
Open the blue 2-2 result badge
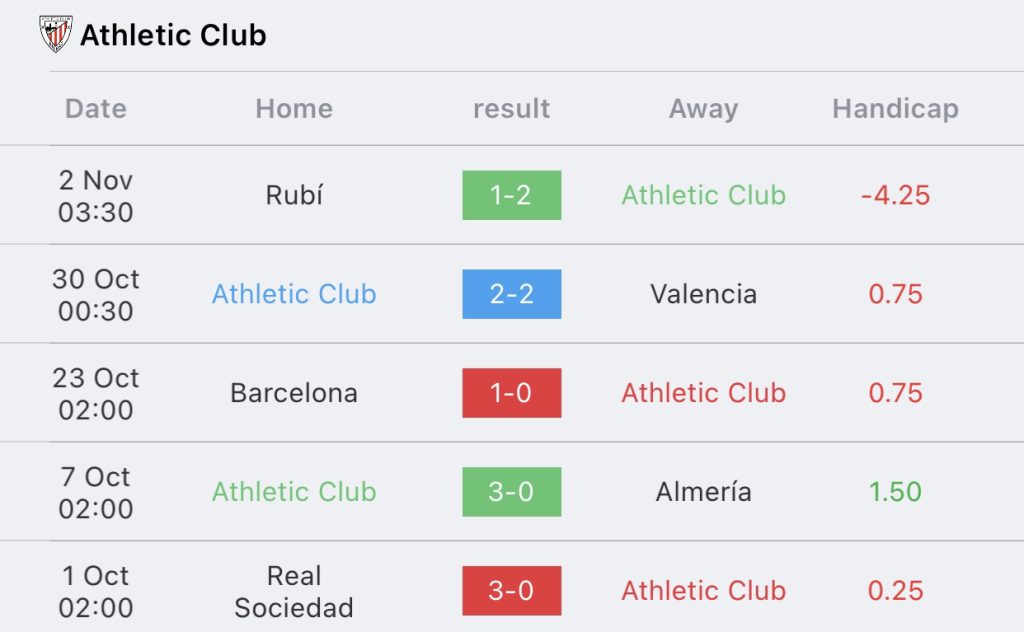tap(511, 294)
